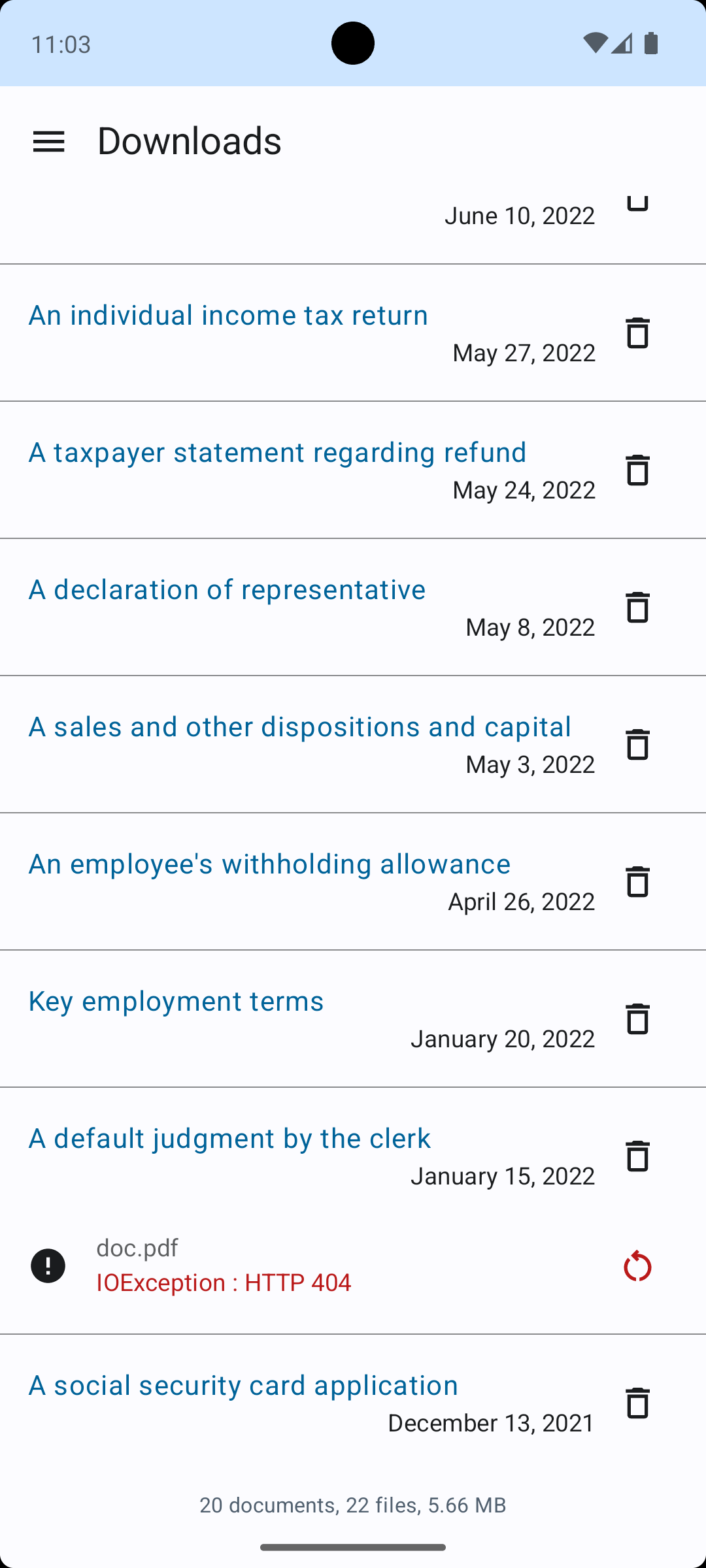Delete 'A social security card application'
The width and height of the screenshot is (706, 1568).
pyautogui.click(x=637, y=1403)
